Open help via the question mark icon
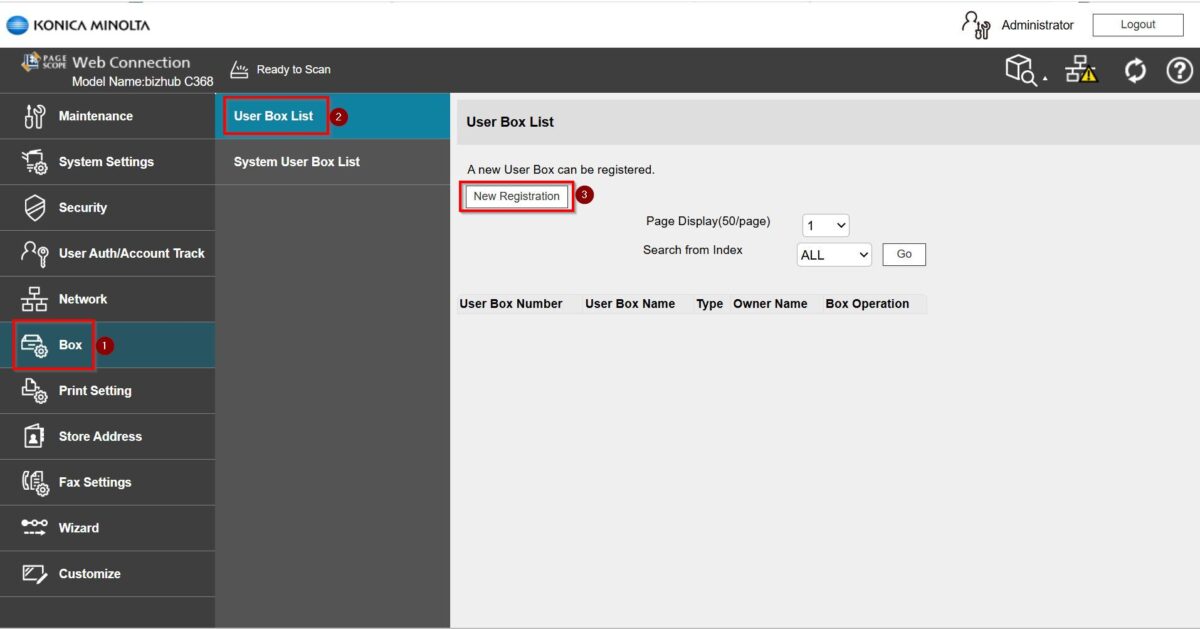The width and height of the screenshot is (1200, 629). coord(1180,70)
